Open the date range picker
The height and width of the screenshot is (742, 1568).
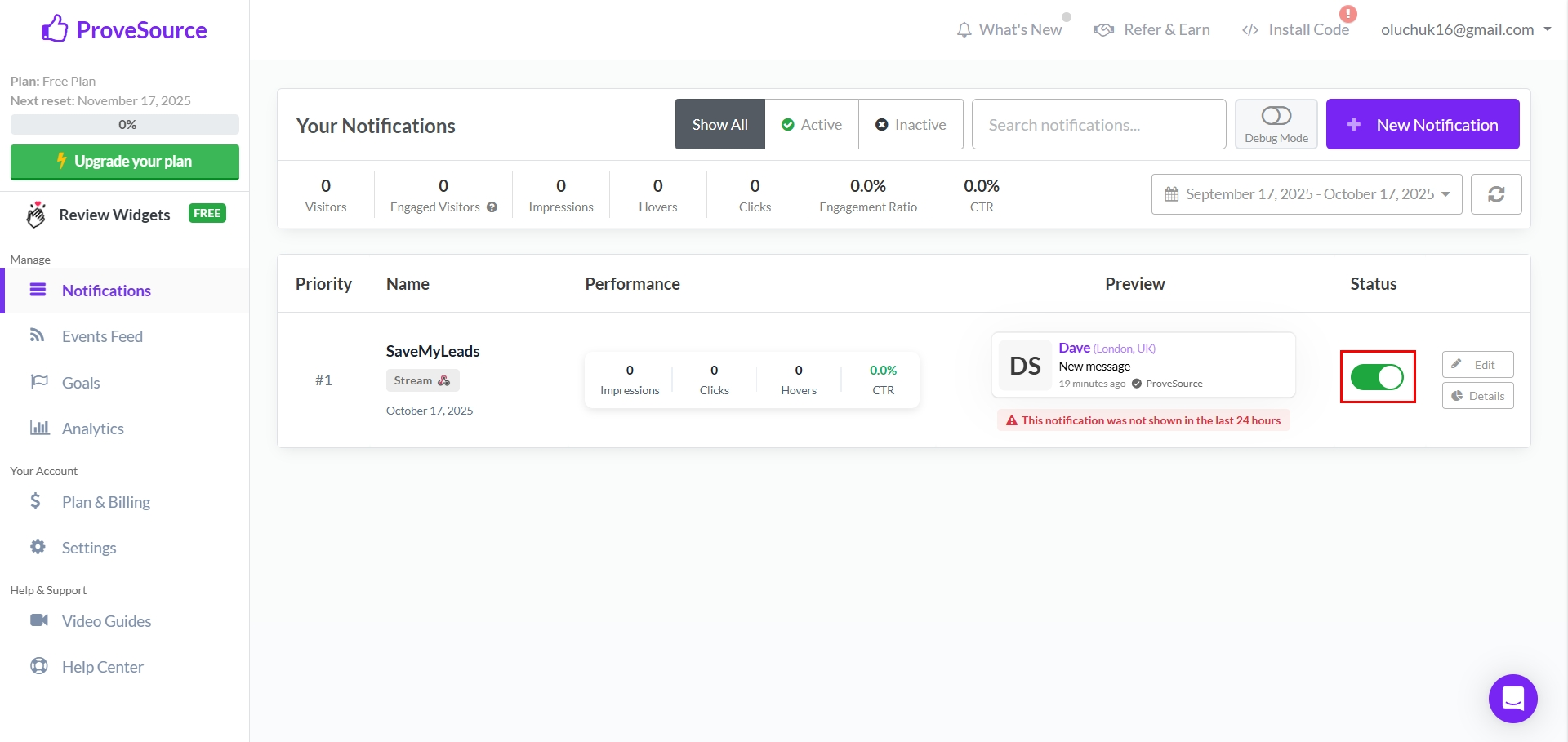[x=1305, y=194]
